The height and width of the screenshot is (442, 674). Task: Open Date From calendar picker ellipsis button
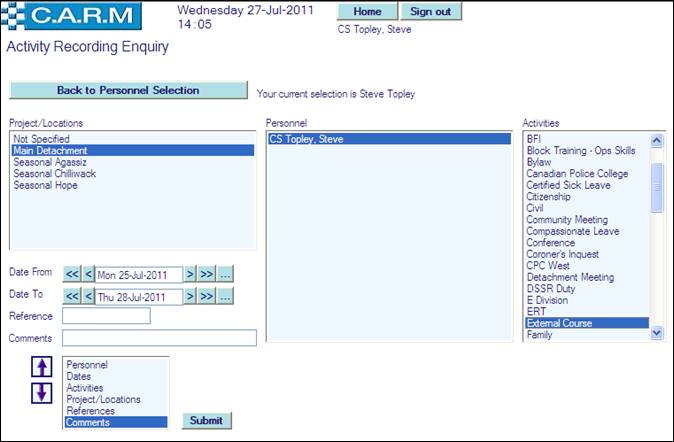coord(225,274)
